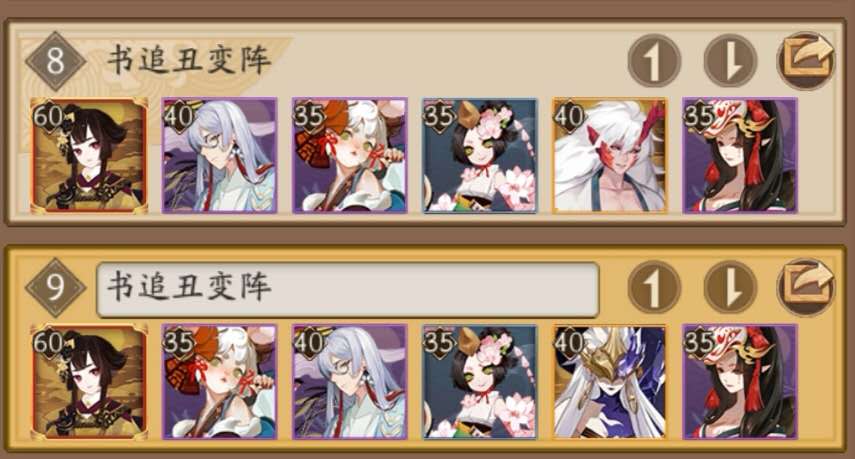Share team 9 lineup via export icon
This screenshot has width=855, height=459.
[x=806, y=287]
